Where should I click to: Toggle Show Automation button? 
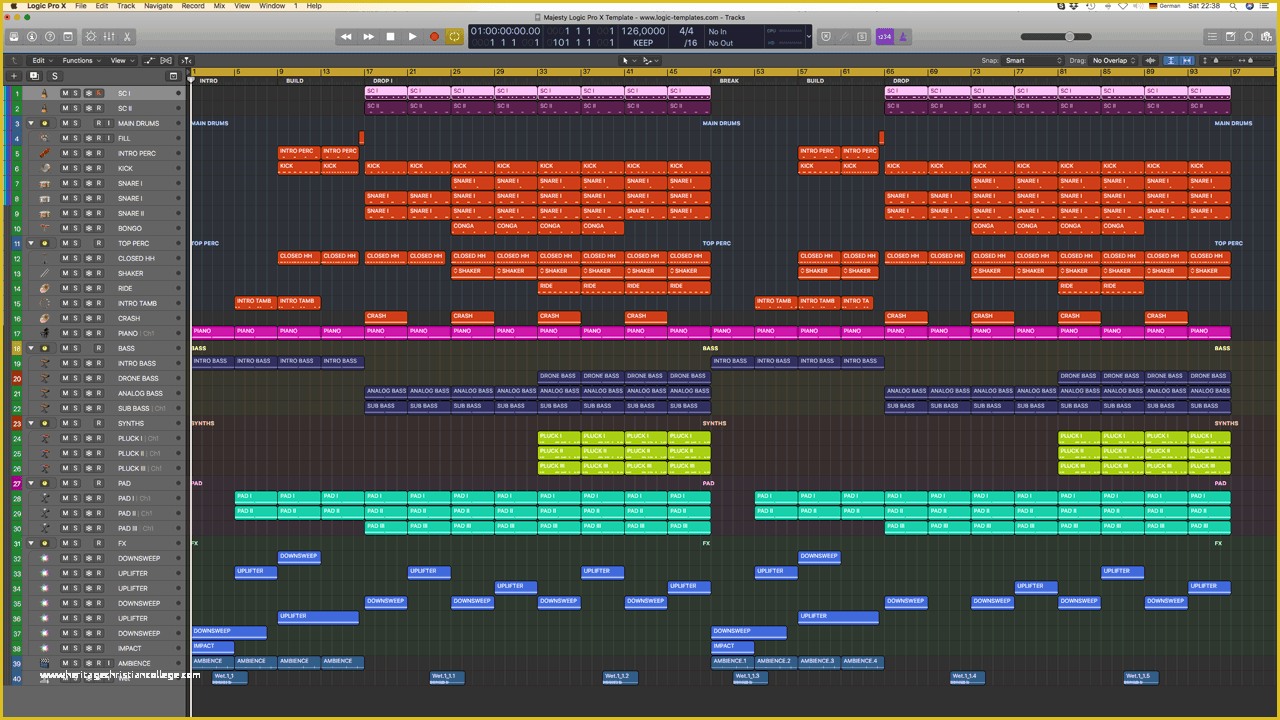(x=150, y=61)
